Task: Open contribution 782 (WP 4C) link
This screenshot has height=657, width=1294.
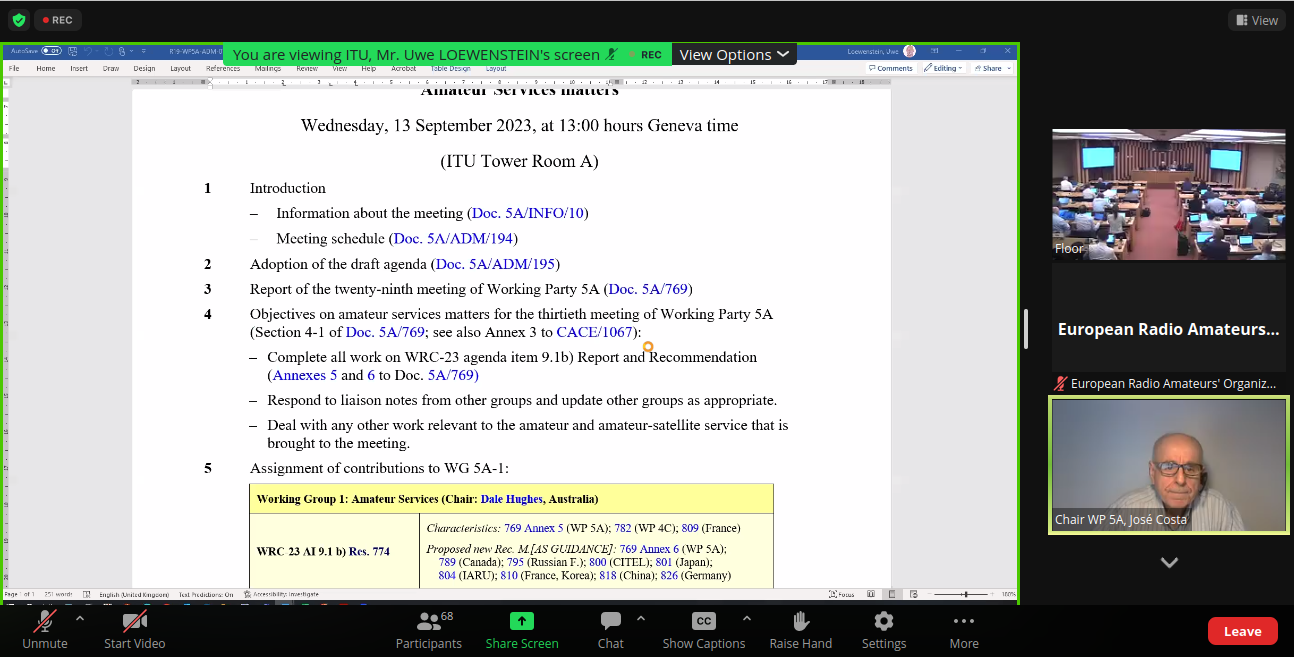Action: [x=622, y=528]
